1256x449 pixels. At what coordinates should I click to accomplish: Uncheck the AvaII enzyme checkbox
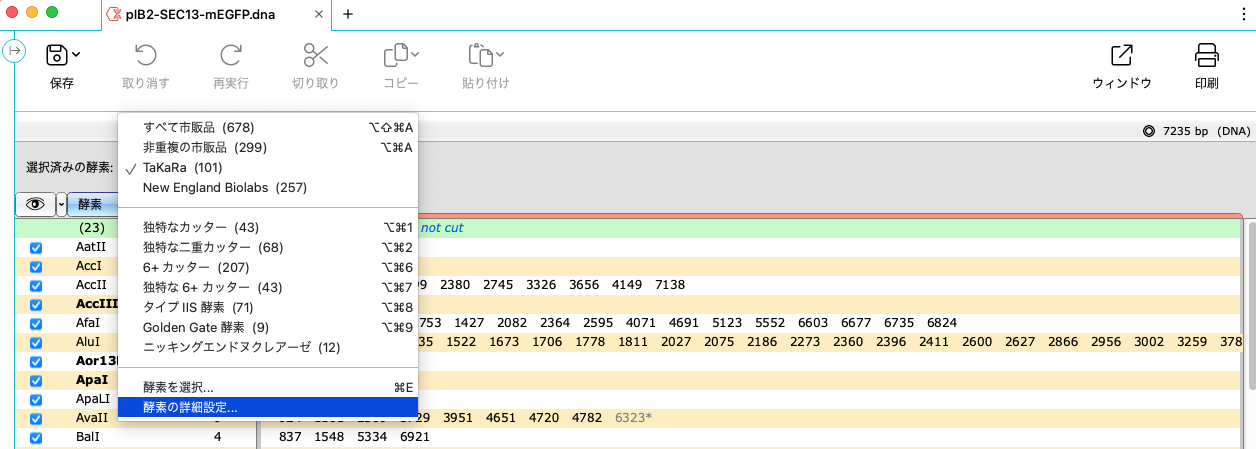tap(36, 419)
